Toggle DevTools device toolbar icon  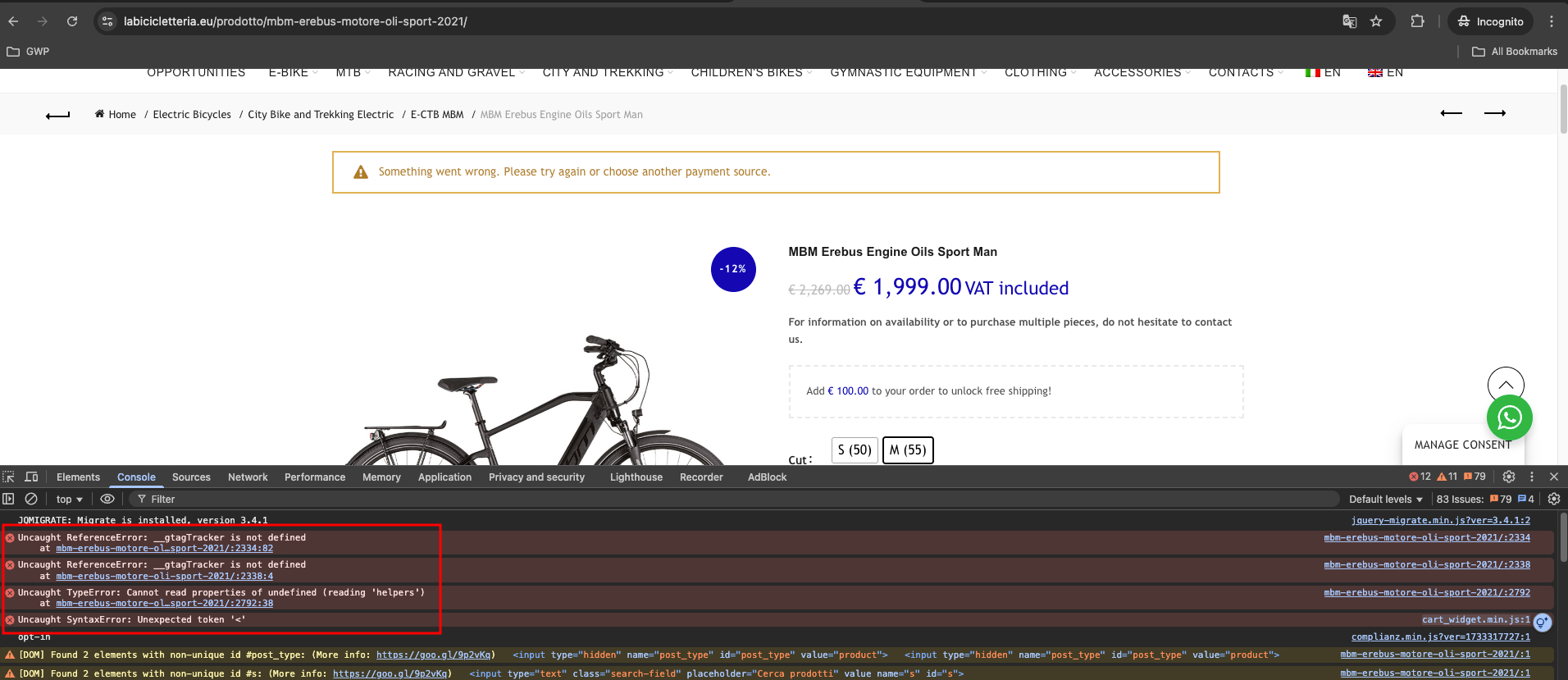click(32, 477)
